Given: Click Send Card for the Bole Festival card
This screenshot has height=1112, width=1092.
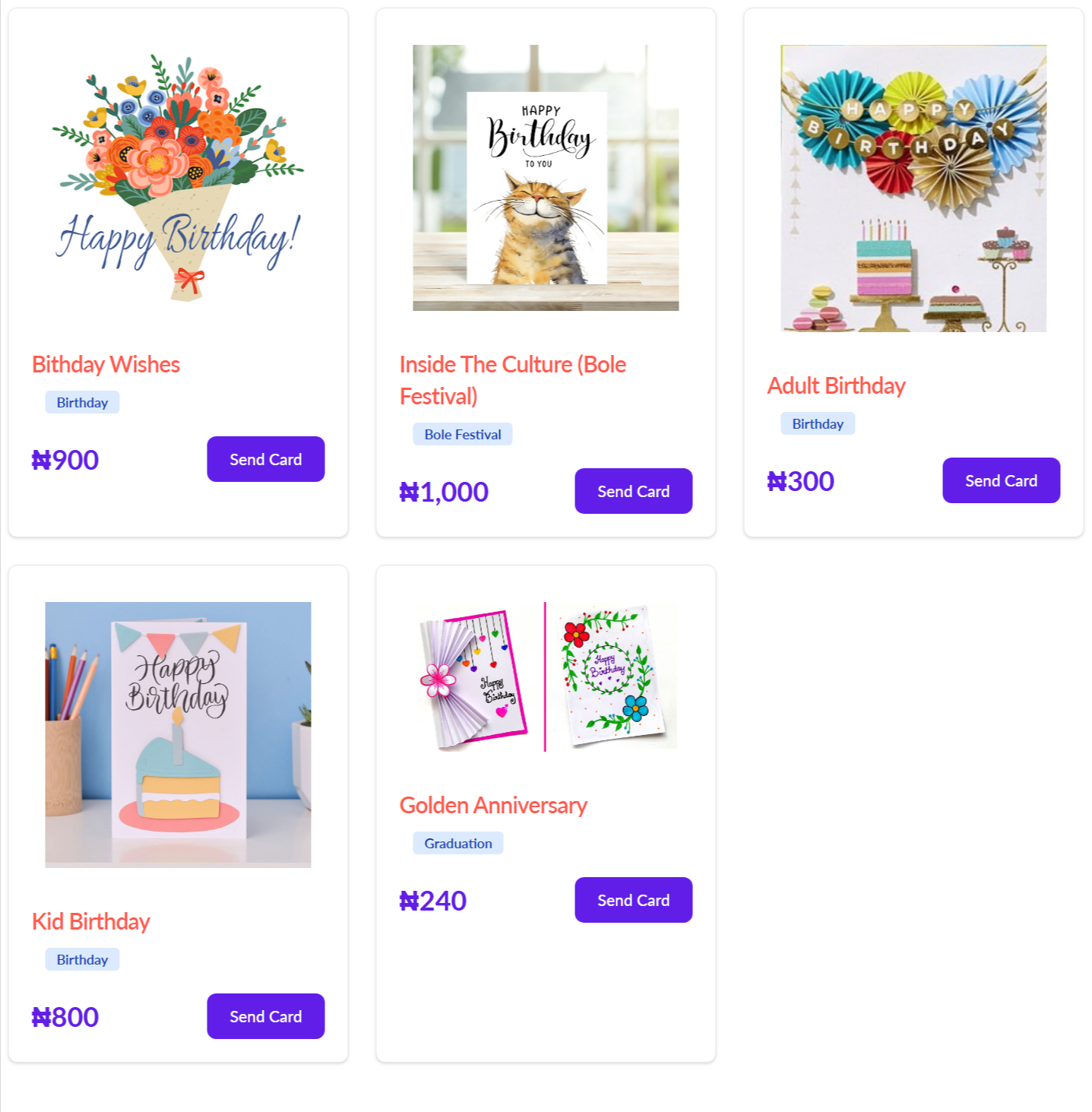Looking at the screenshot, I should pos(633,491).
